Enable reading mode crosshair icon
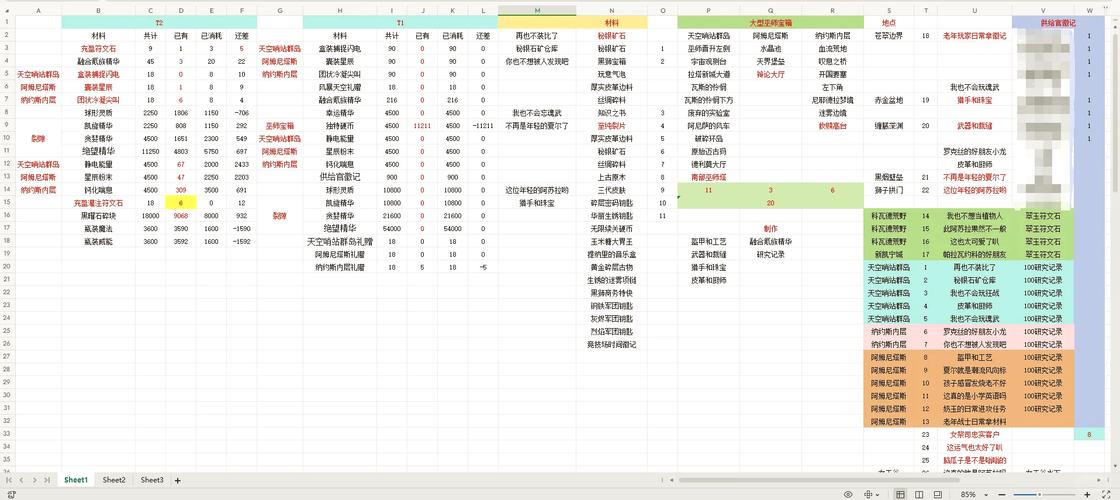1120x500 pixels. (x=869, y=494)
